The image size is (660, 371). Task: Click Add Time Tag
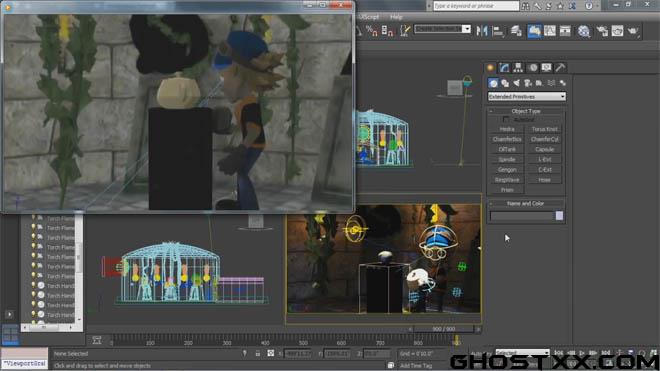(416, 366)
